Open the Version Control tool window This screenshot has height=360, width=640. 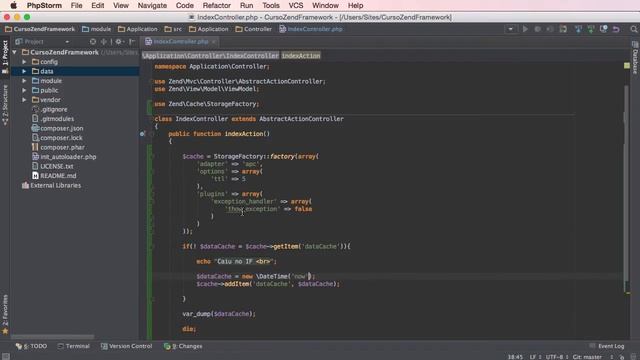pyautogui.click(x=126, y=346)
